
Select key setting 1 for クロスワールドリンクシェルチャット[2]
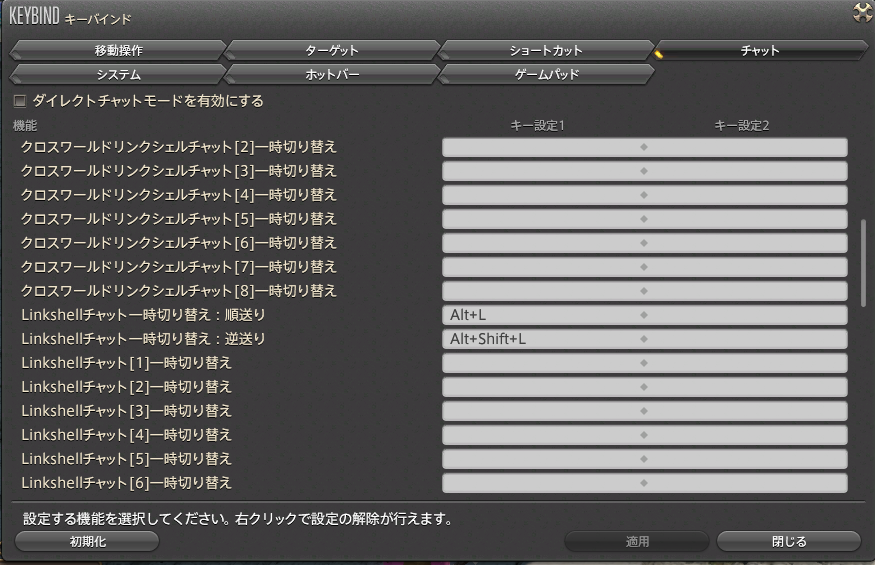[x=543, y=147]
